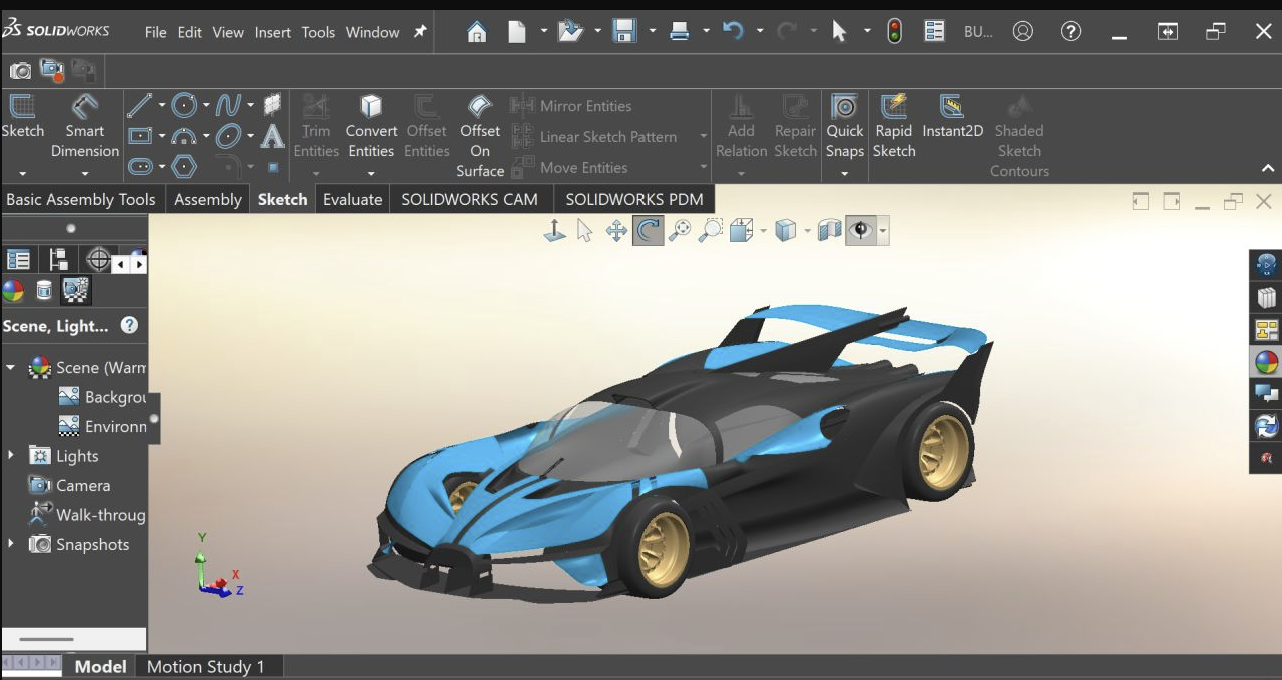Click the camera screen capture icon
1282x680 pixels.
tap(20, 70)
